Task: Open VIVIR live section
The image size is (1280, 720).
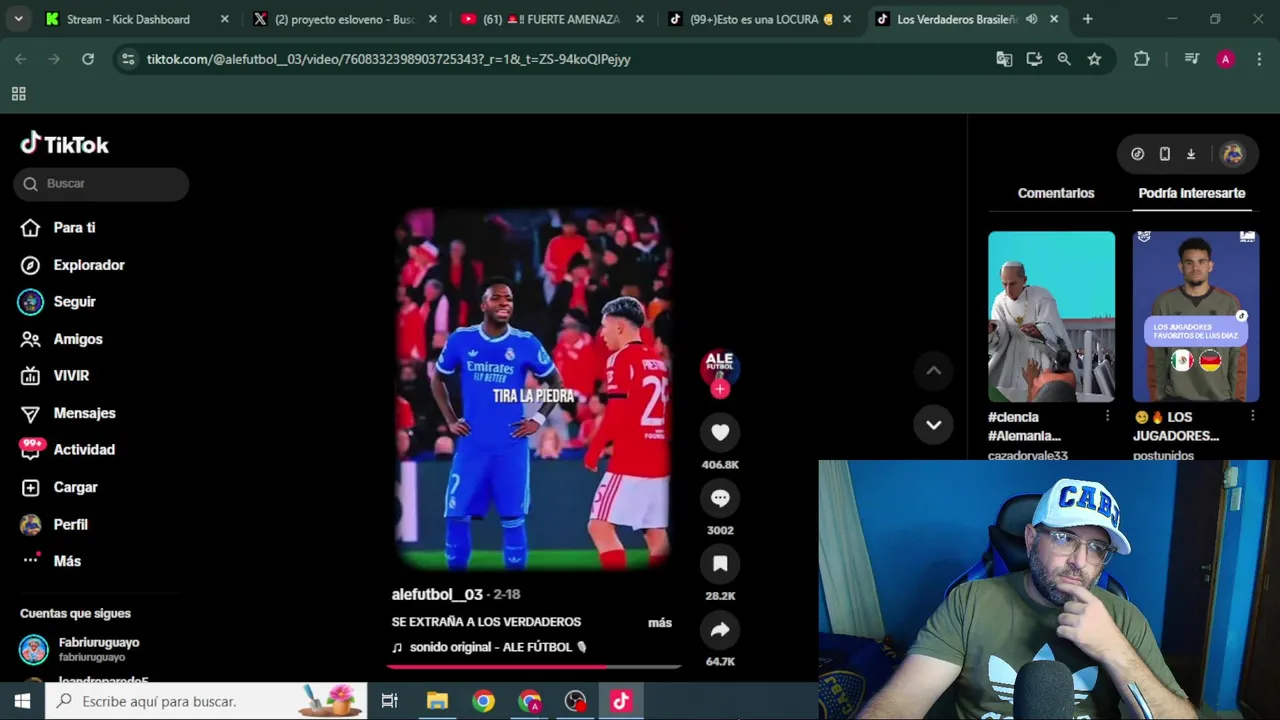Action: [55, 376]
